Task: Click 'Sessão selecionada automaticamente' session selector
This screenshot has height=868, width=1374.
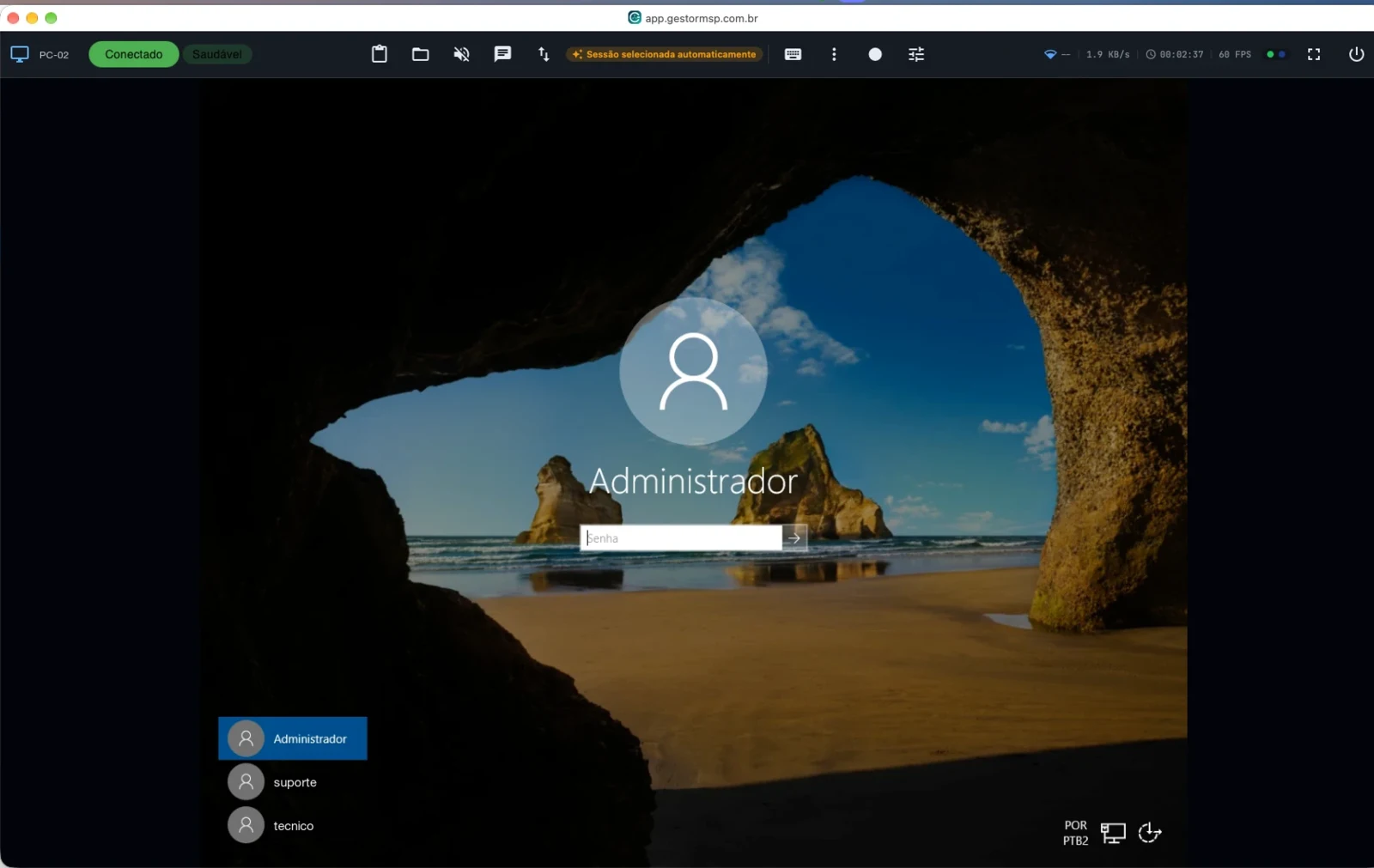Action: tap(665, 54)
